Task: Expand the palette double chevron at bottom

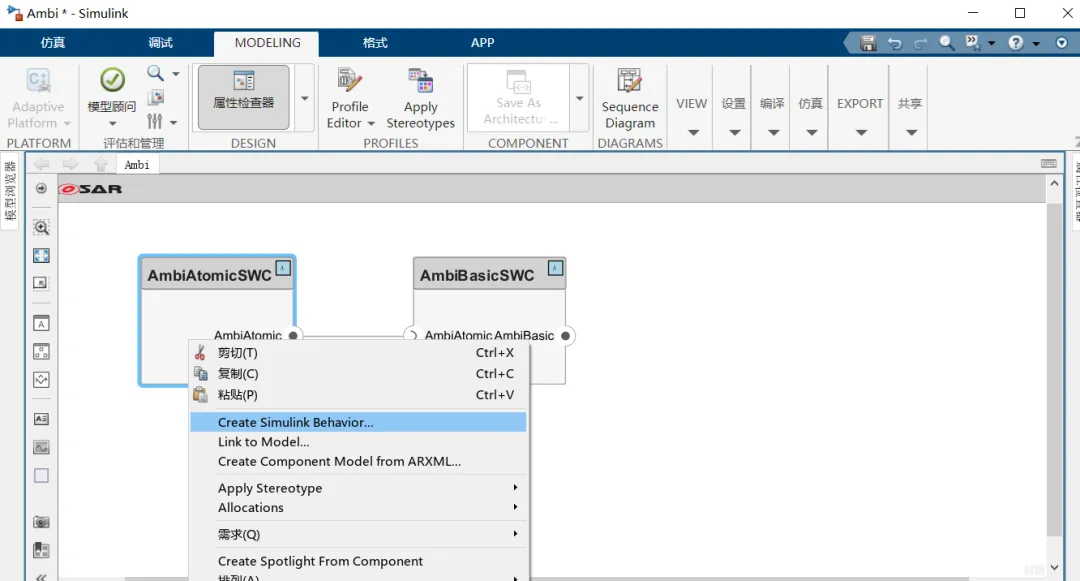Action: click(41, 577)
